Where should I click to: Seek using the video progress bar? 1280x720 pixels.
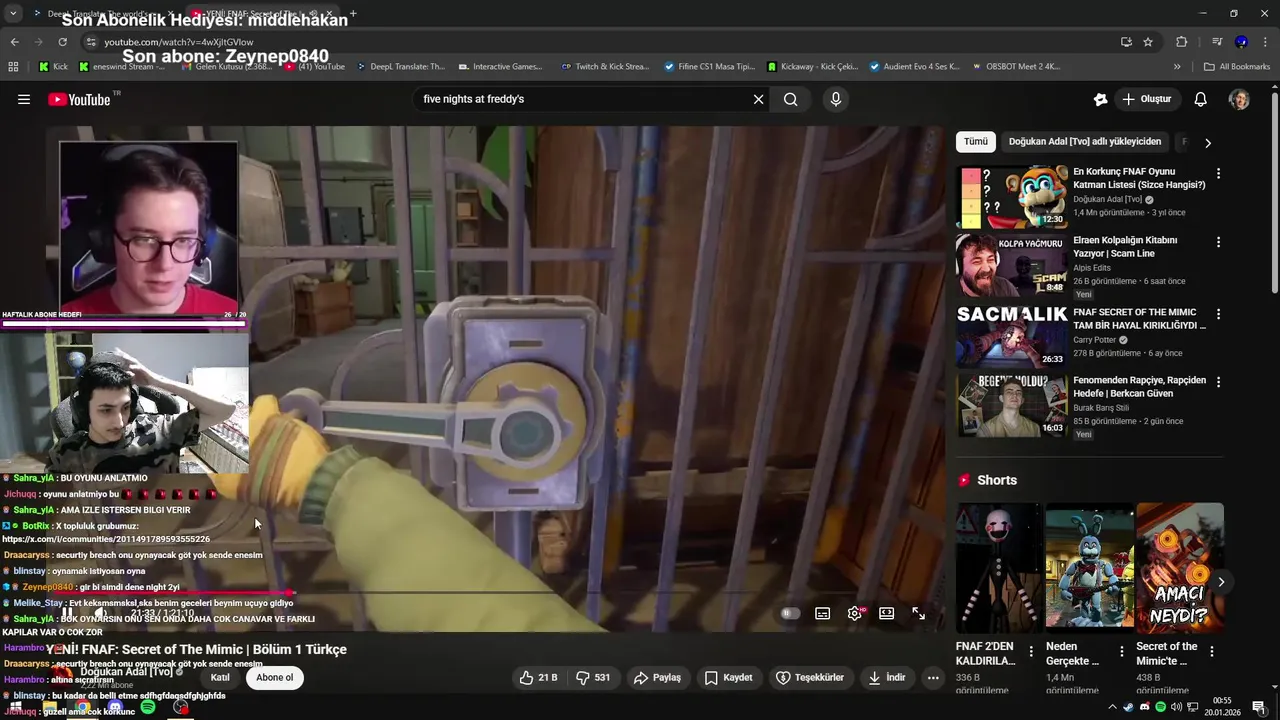point(497,593)
